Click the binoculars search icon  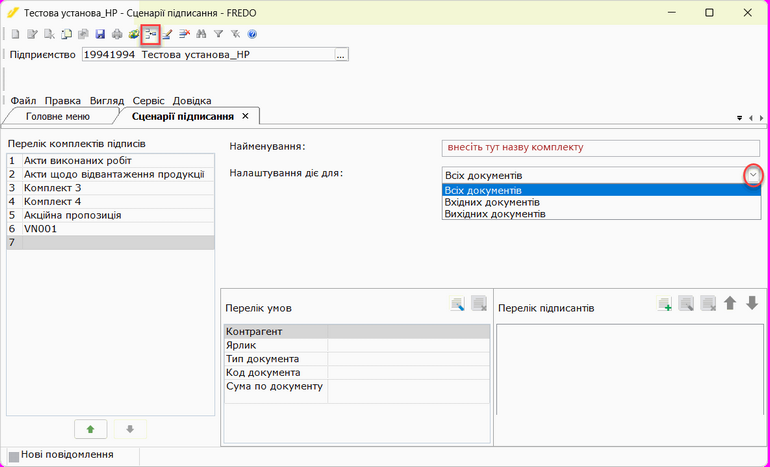(201, 34)
